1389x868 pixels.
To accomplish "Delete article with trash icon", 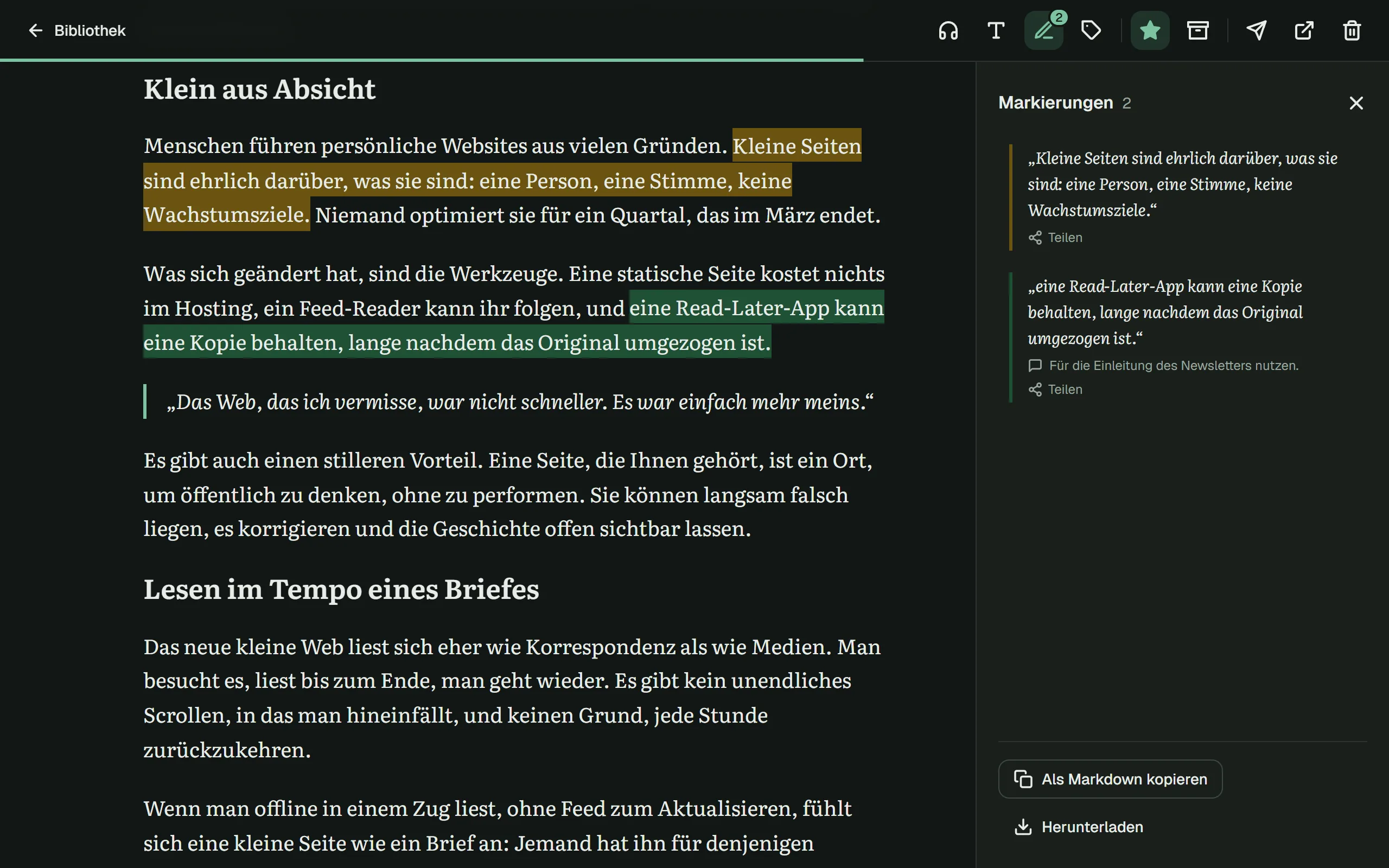I will 1352,30.
